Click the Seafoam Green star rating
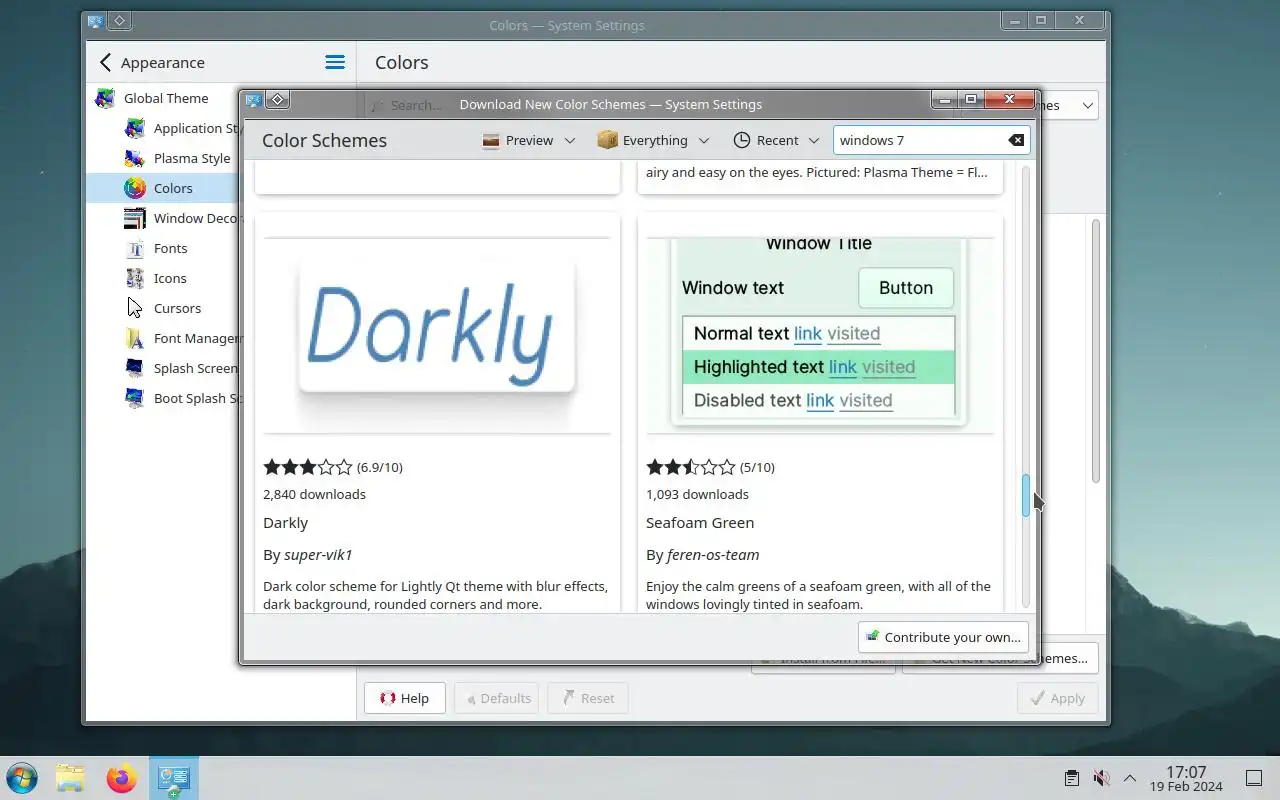Image resolution: width=1280 pixels, height=800 pixels. pos(691,467)
